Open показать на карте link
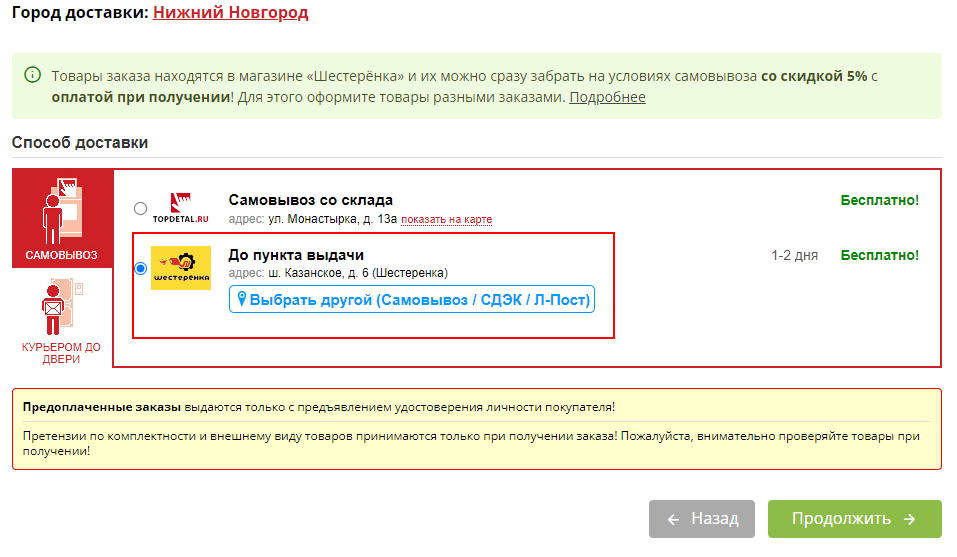Screen dimensions: 957x557 pyautogui.click(x=446, y=220)
